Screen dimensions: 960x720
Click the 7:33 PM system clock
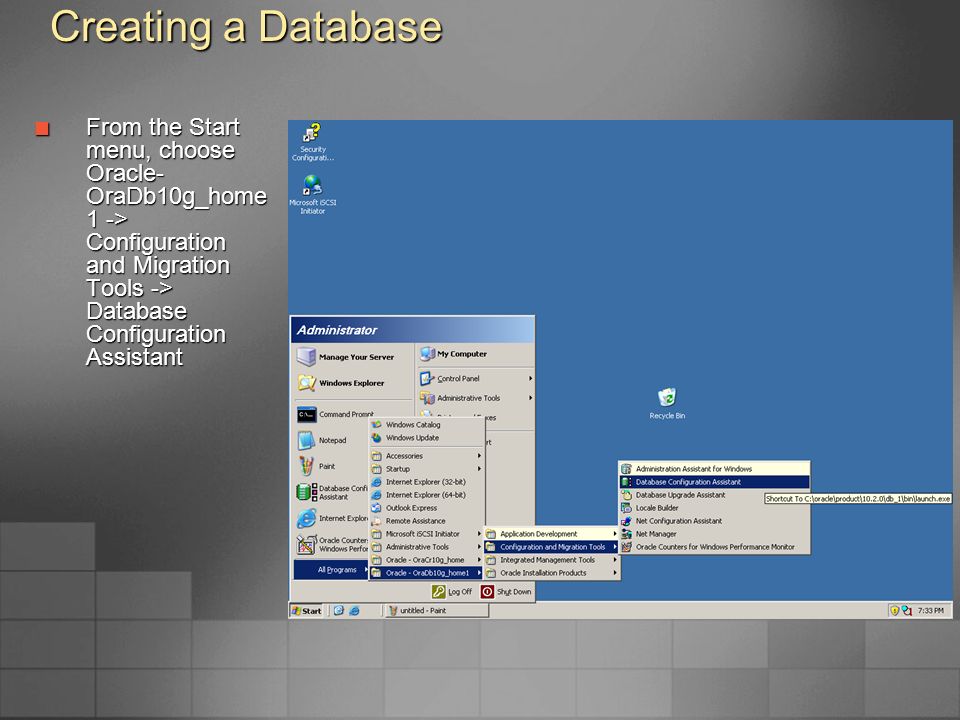pos(931,610)
